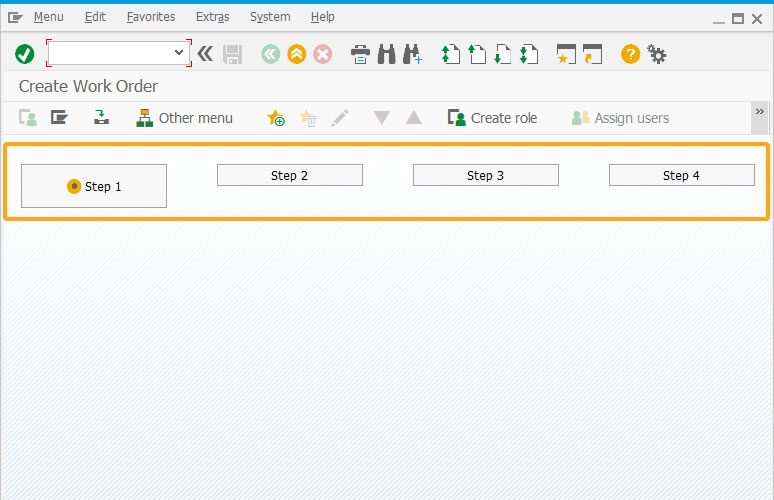Go to Previous Page icon
The height and width of the screenshot is (500, 774).
[x=477, y=54]
